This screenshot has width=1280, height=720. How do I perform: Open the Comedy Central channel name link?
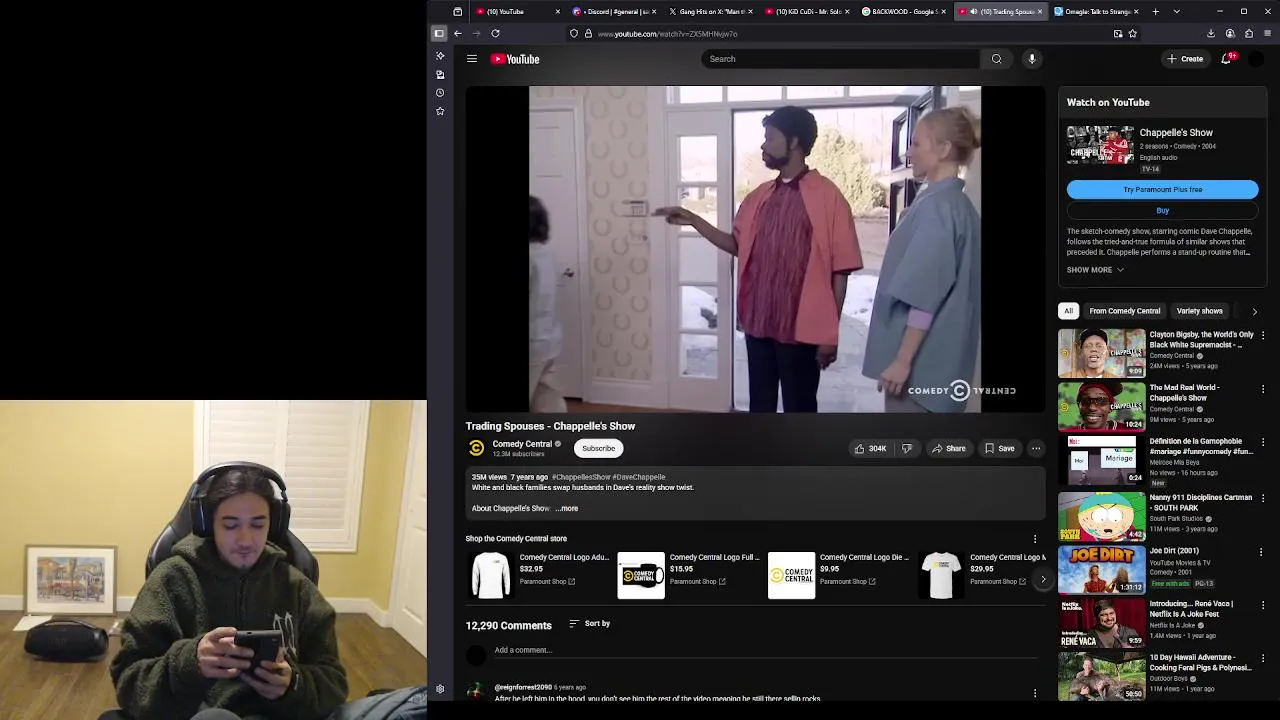[522, 444]
